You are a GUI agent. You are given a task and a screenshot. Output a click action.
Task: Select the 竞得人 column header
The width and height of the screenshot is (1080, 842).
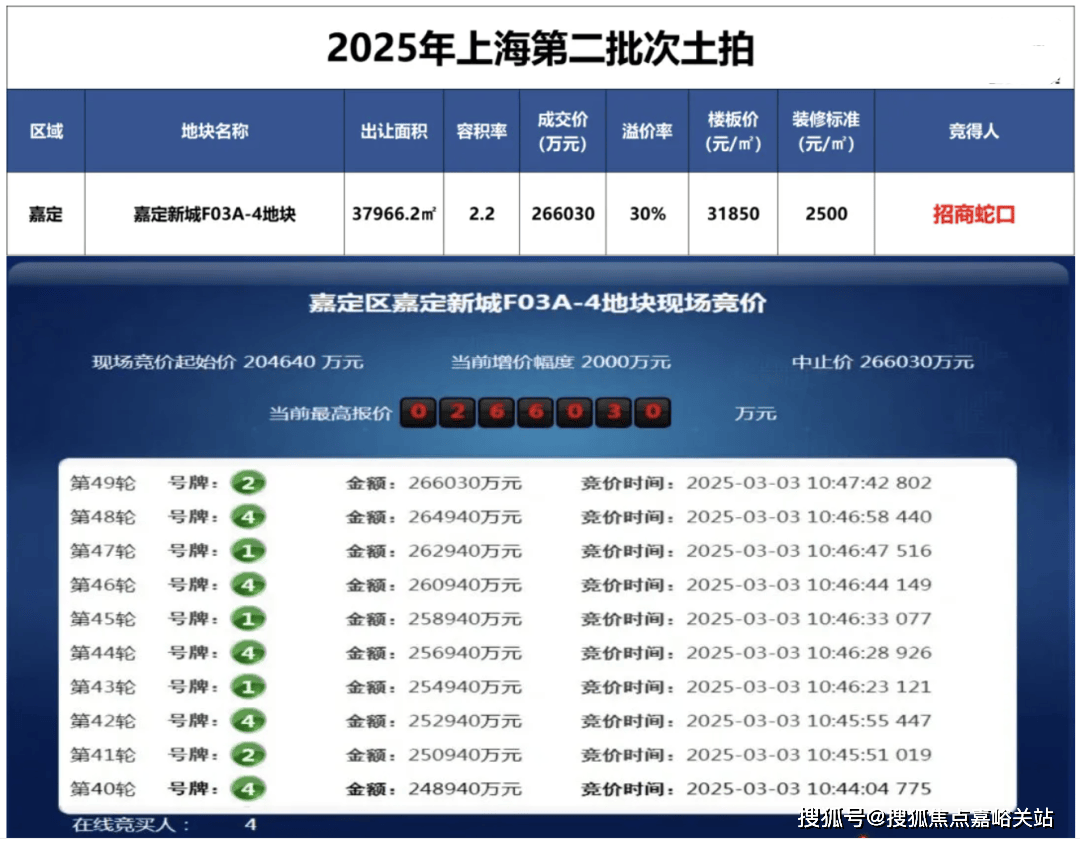973,131
